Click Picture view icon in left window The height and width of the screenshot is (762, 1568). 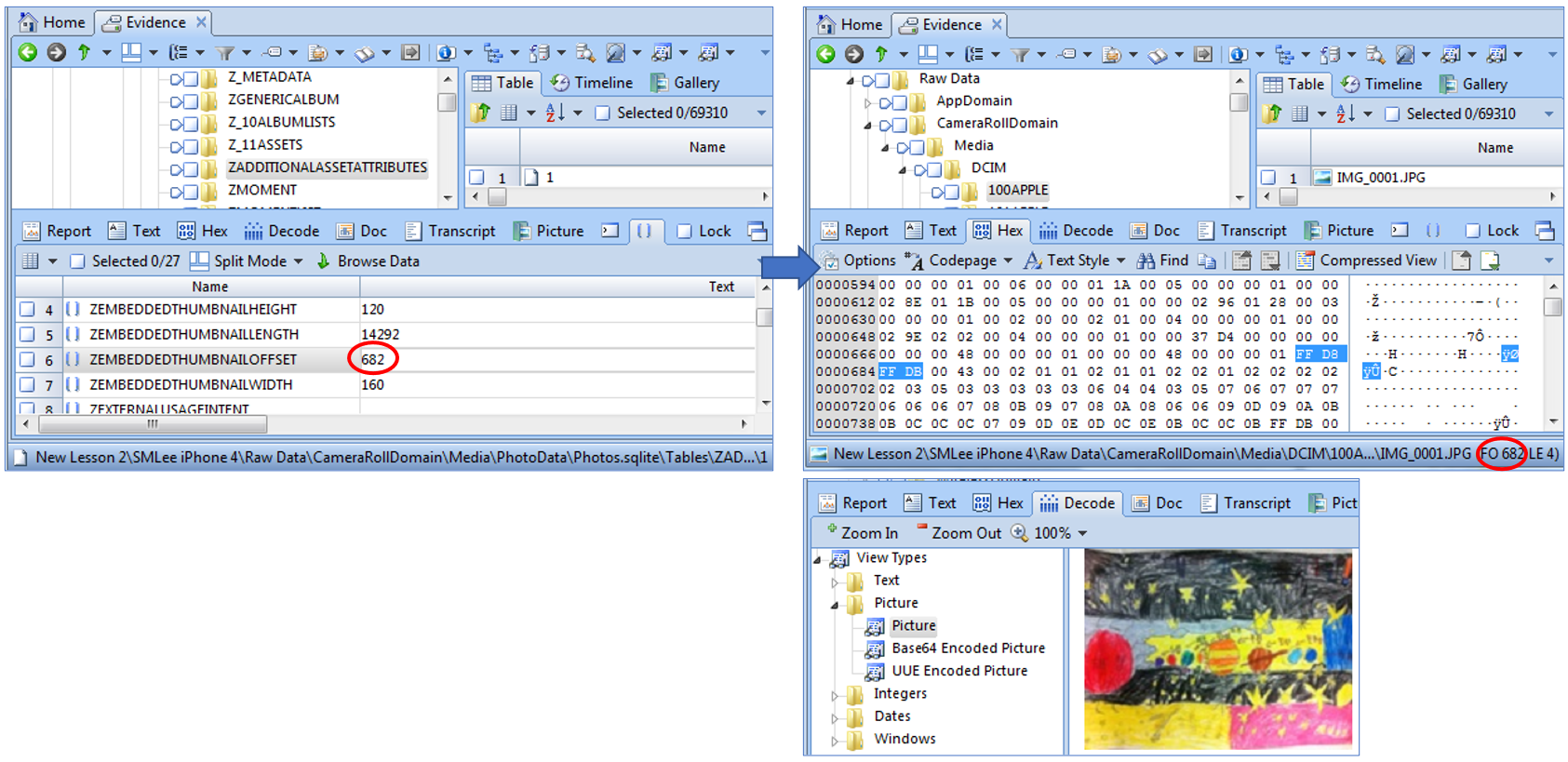tap(522, 231)
